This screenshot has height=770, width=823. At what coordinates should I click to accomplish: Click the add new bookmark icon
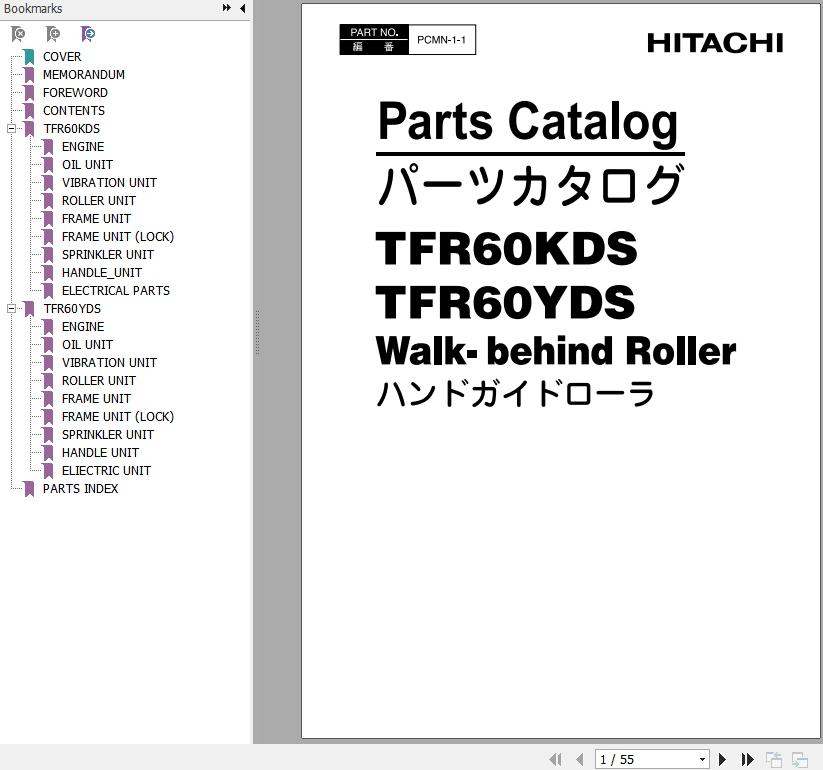click(x=53, y=34)
